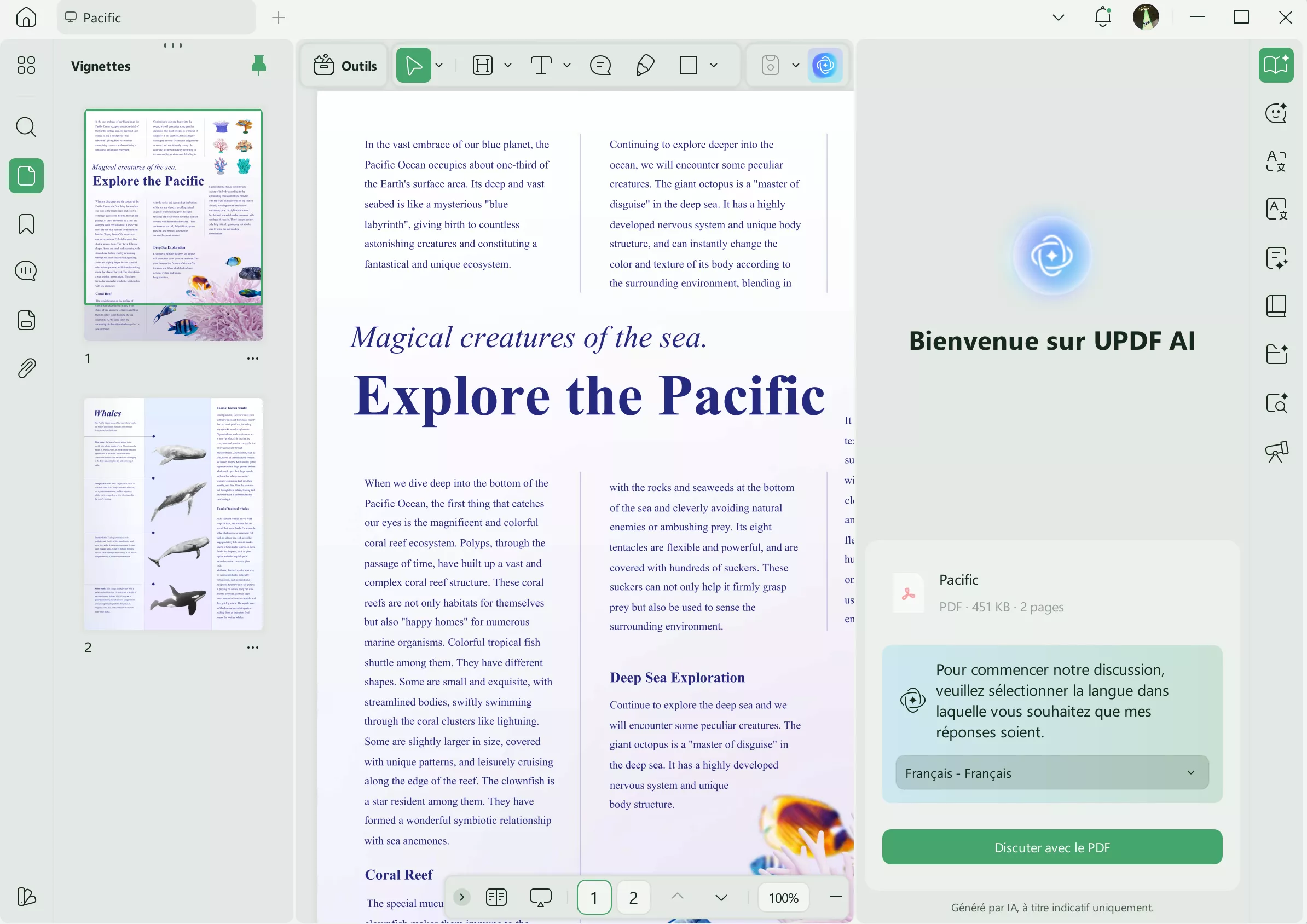Screen dimensions: 1307x924
Task: Open the translate tool in right sidebar
Action: pyautogui.click(x=1276, y=161)
